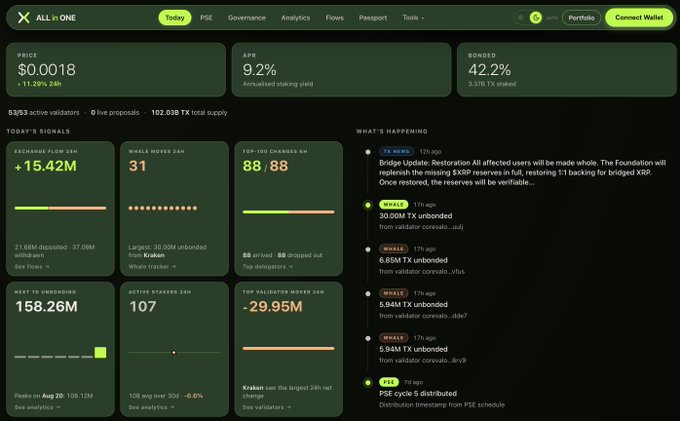Open the Today tab

(x=175, y=18)
